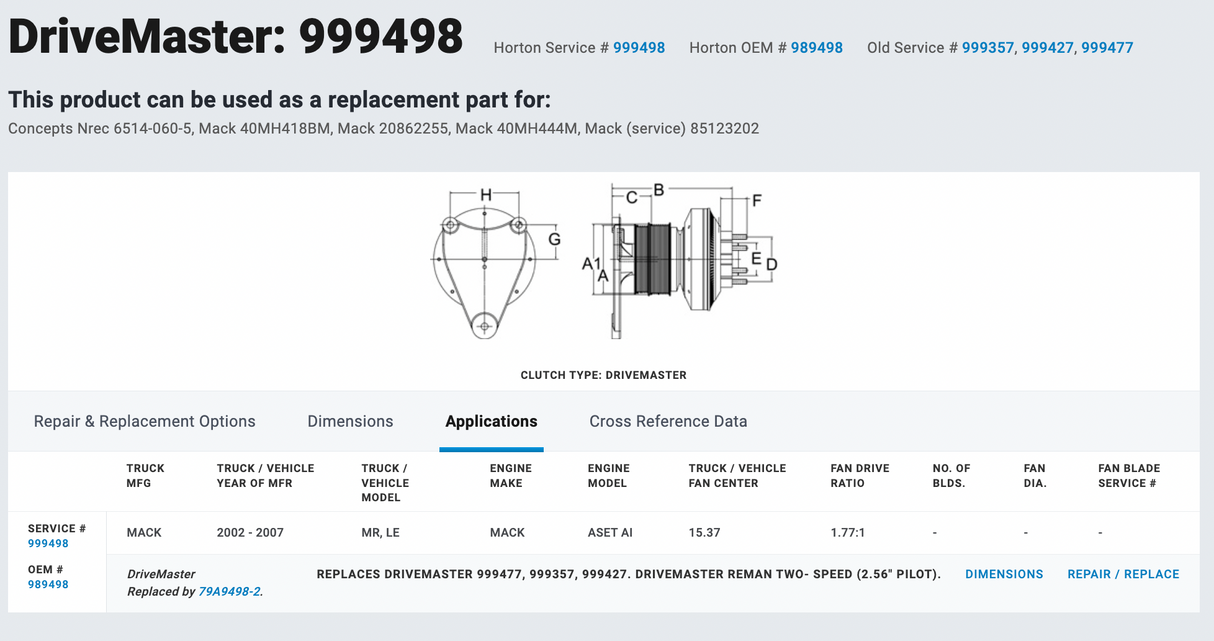Viewport: 1214px width, 641px height.
Task: Follow the replacement part 79A9498-2 link
Action: point(229,592)
